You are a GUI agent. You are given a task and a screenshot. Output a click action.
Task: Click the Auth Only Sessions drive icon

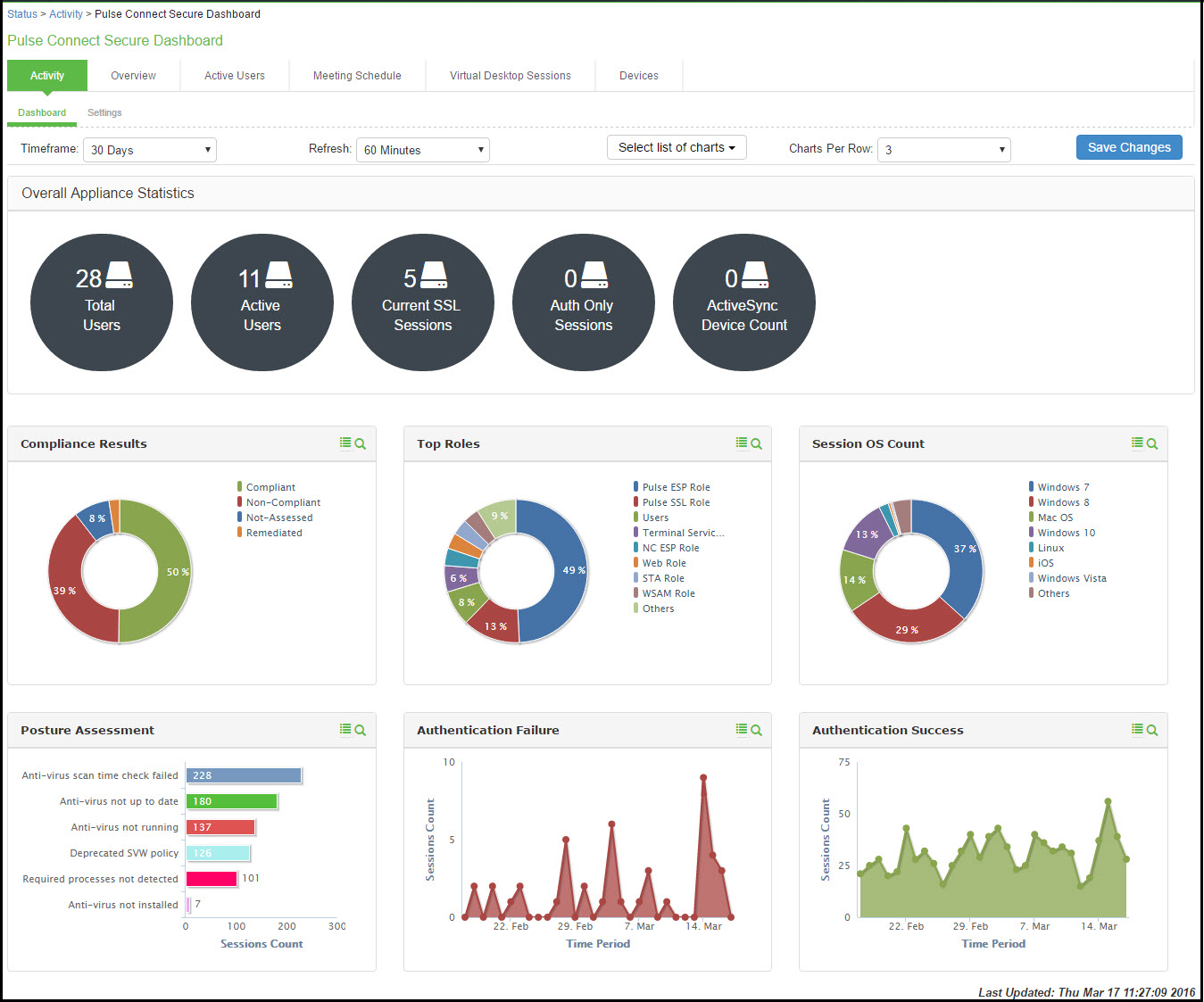click(x=594, y=275)
